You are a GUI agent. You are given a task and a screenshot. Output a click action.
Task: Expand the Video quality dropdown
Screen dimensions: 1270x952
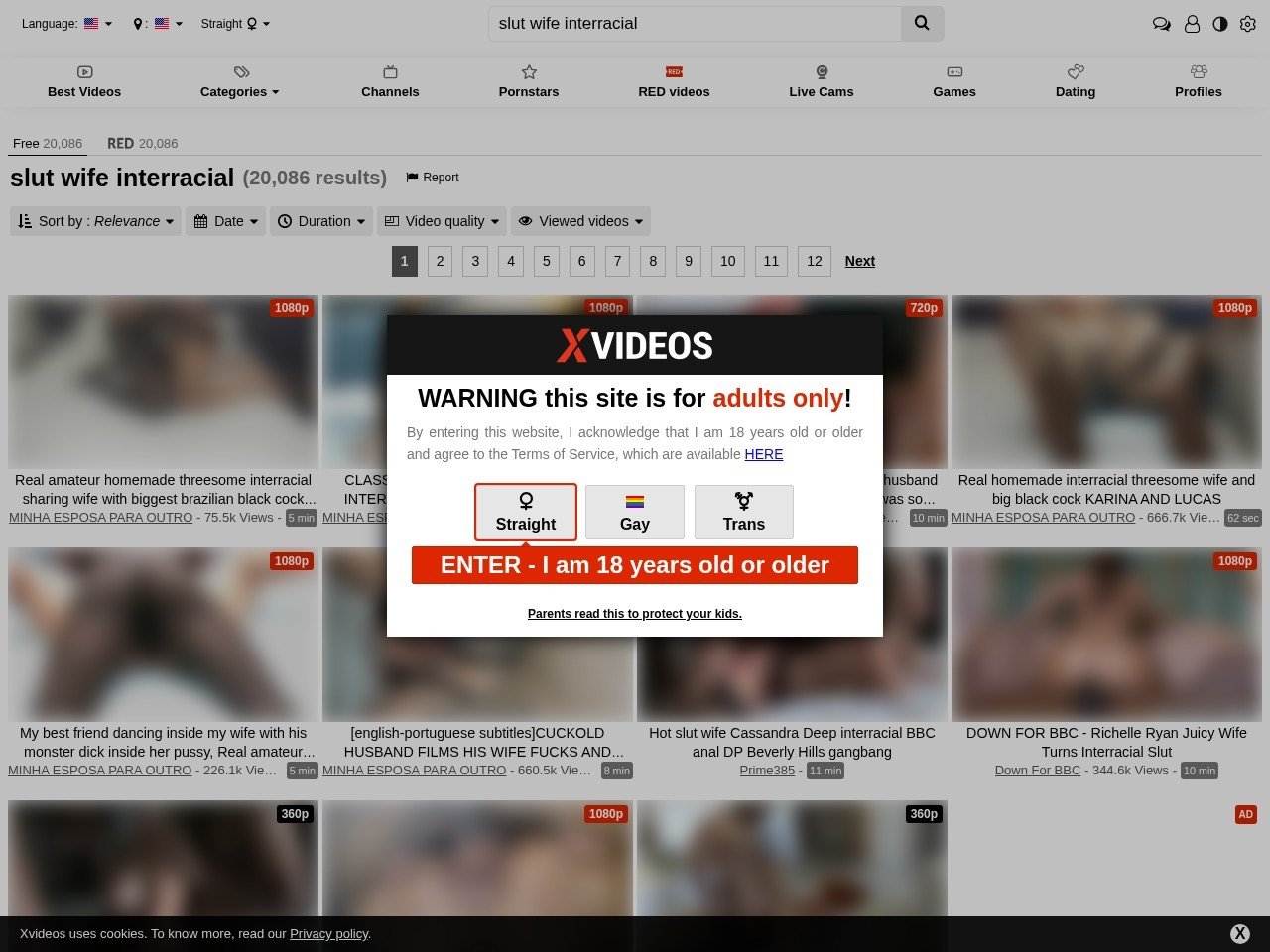[442, 221]
